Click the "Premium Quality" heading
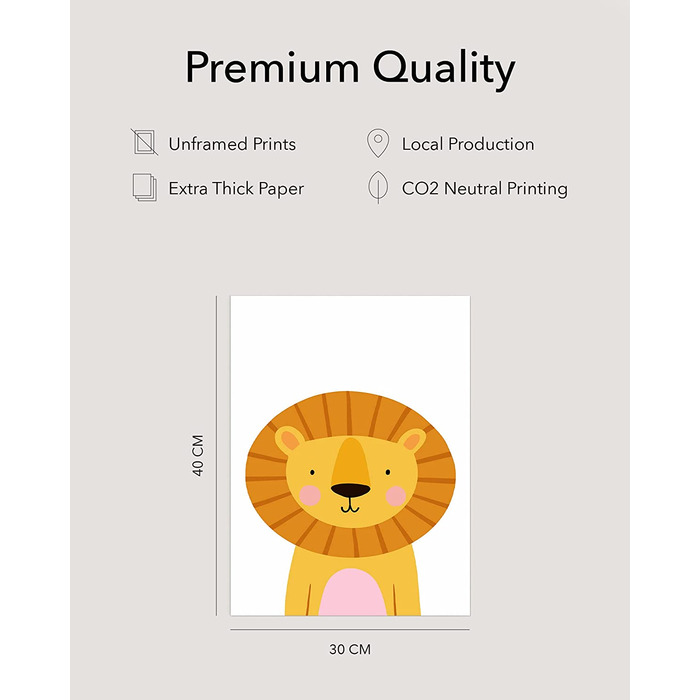The height and width of the screenshot is (700, 700). [x=350, y=68]
